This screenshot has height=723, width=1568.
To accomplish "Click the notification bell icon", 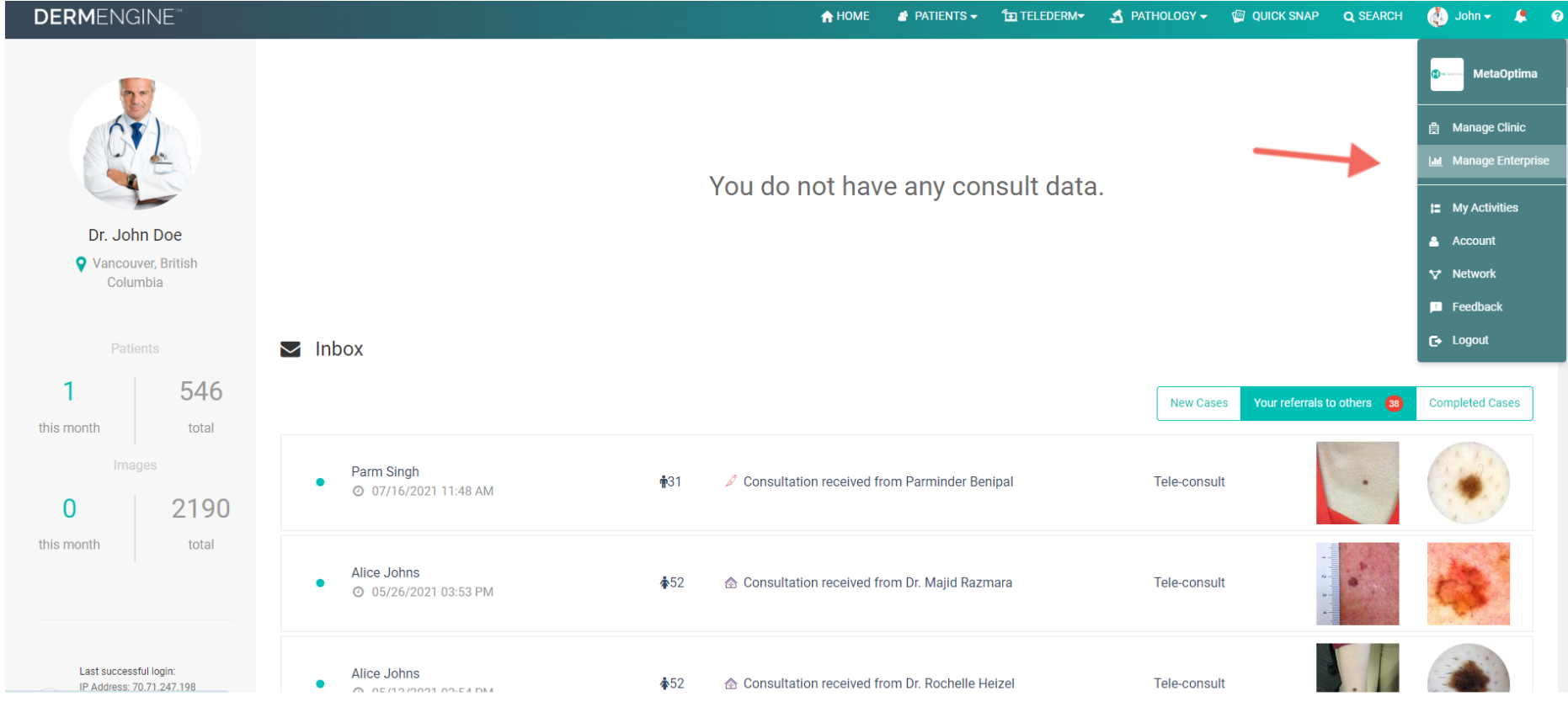I will [1520, 16].
